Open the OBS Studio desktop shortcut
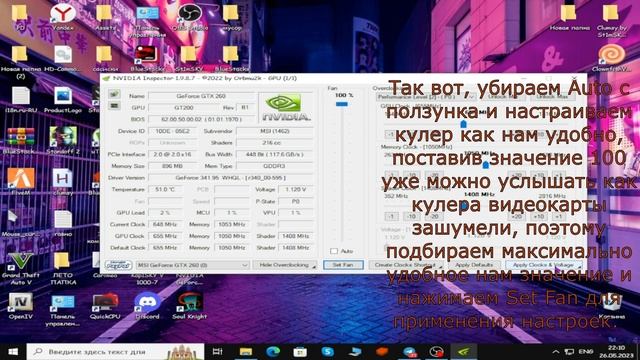 click(190, 17)
